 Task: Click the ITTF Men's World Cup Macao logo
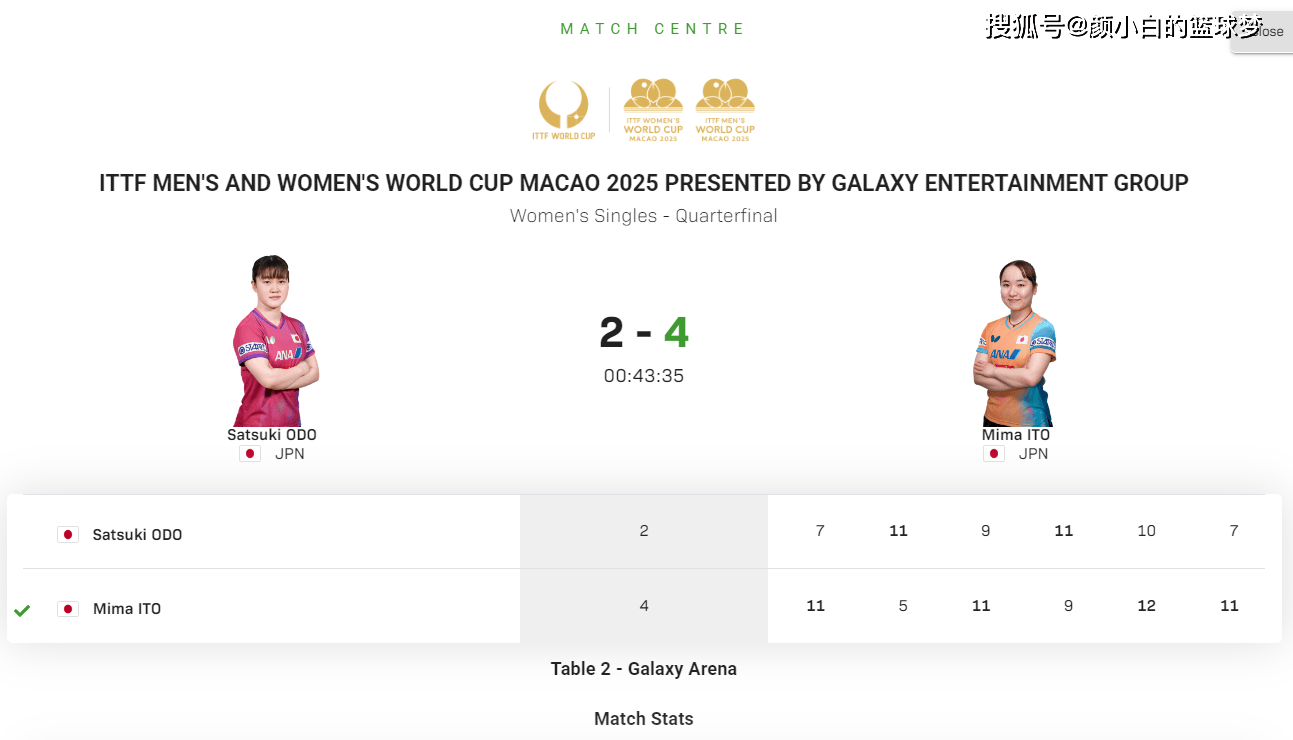point(725,110)
